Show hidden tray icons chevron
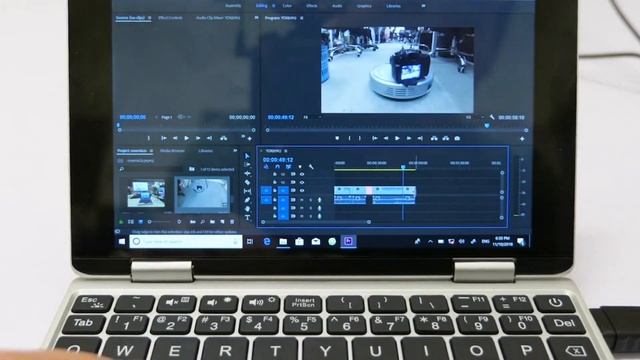The height and width of the screenshot is (360, 640). click(x=430, y=242)
